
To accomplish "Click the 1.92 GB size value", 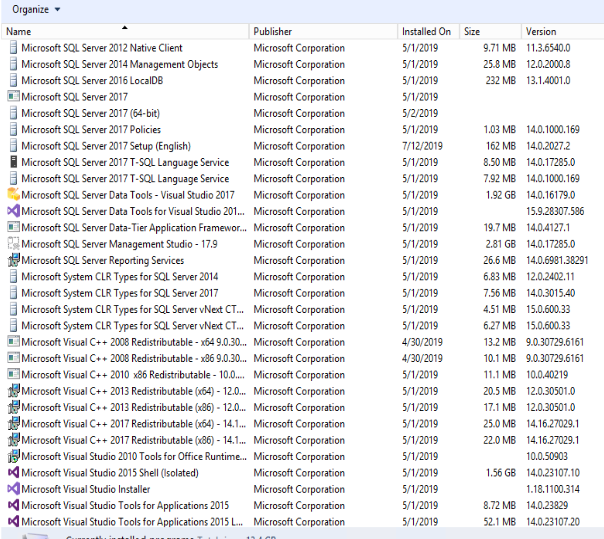I will [x=501, y=195].
